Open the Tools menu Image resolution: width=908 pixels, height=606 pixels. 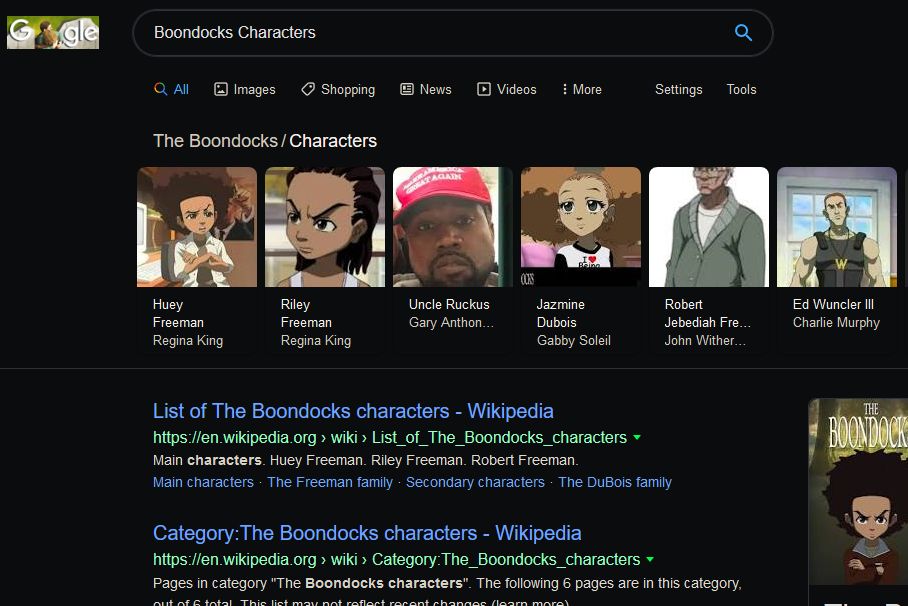coord(741,89)
